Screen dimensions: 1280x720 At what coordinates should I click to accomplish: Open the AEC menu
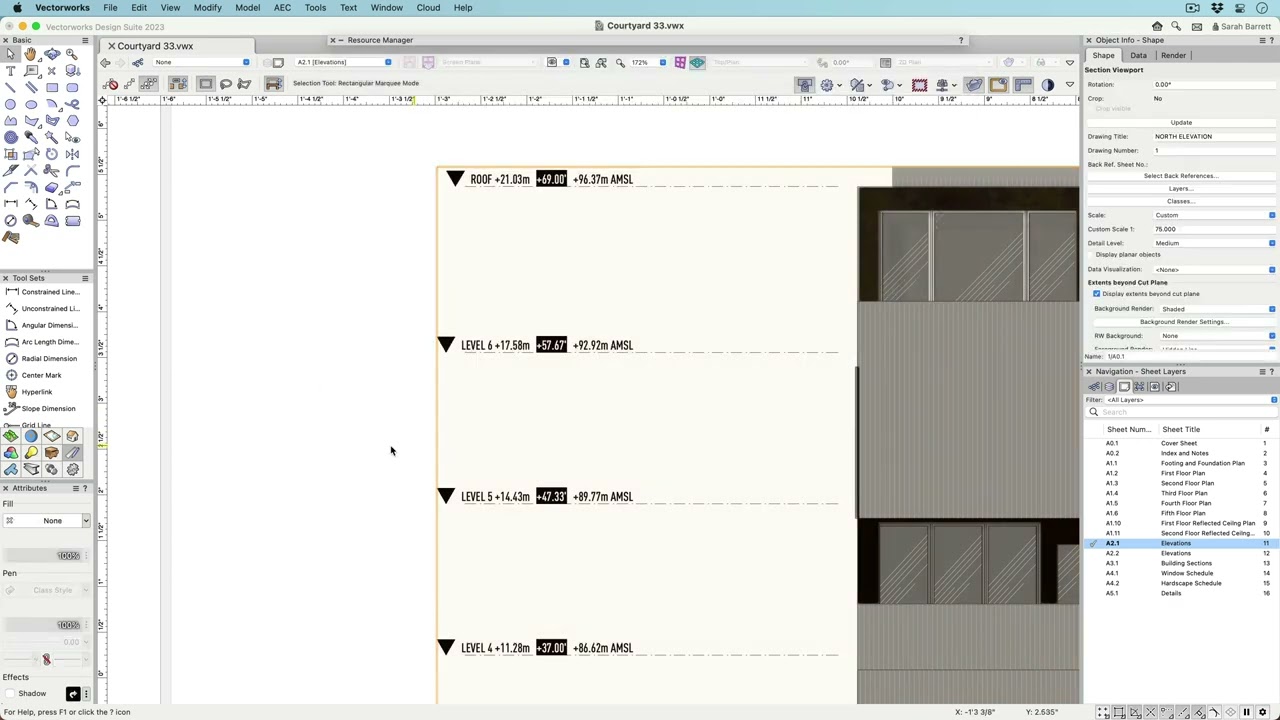tap(282, 7)
